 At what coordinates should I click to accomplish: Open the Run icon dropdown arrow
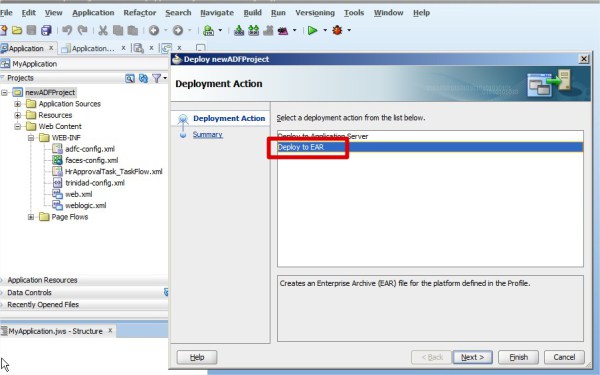tap(325, 30)
